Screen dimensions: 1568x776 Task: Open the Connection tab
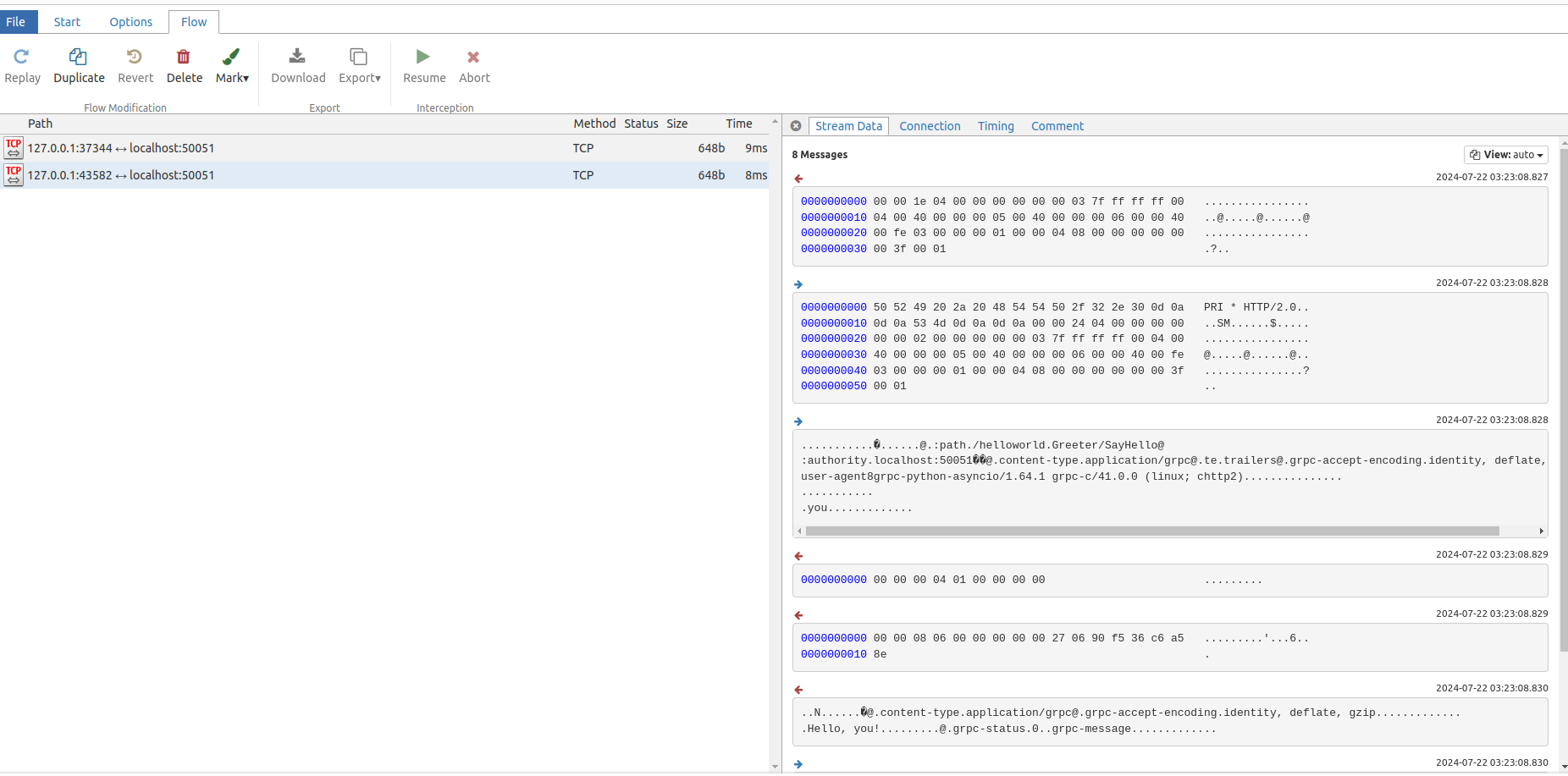[x=930, y=126]
